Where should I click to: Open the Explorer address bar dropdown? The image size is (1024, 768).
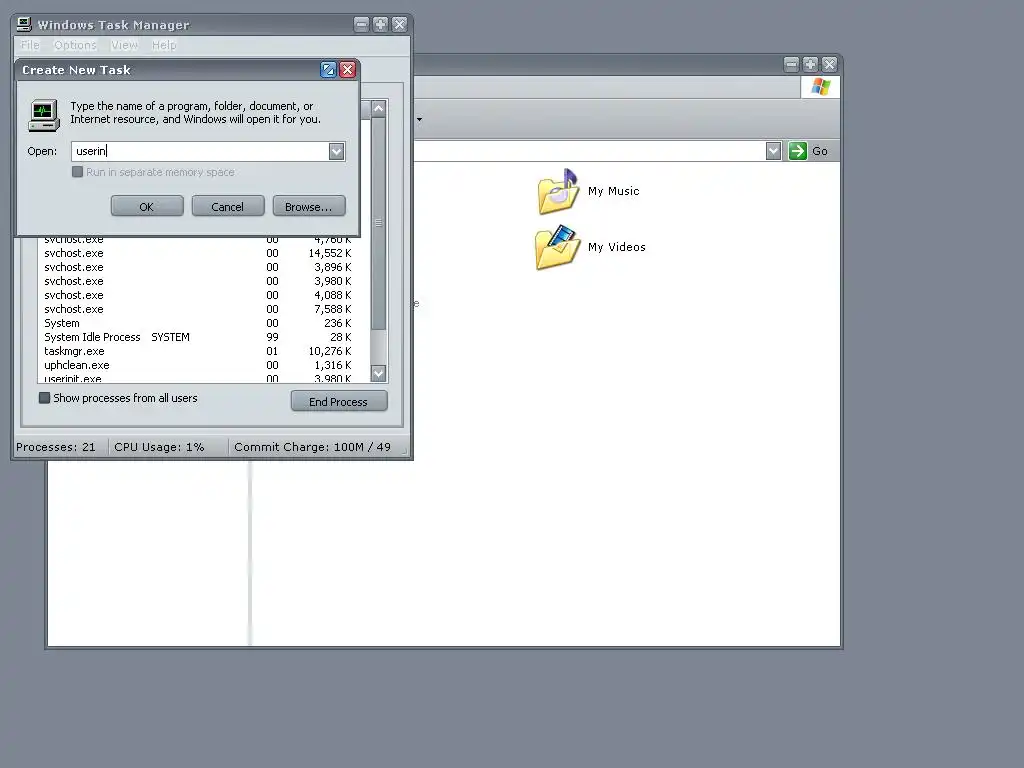pyautogui.click(x=773, y=151)
